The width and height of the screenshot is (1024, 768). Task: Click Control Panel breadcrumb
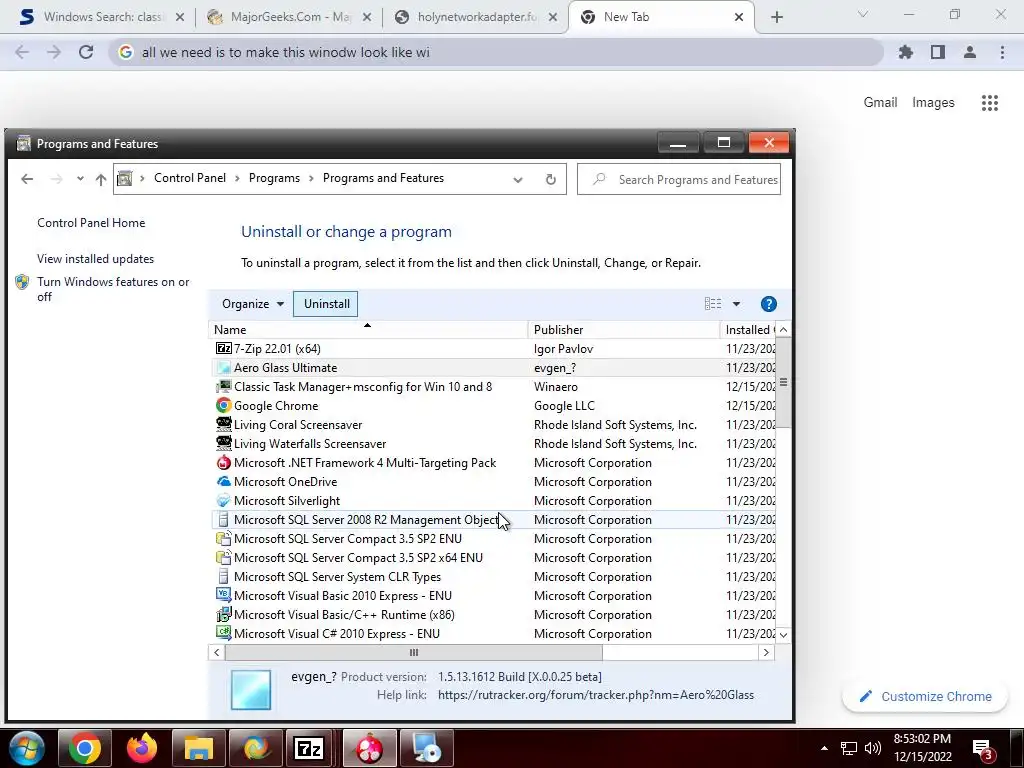click(189, 178)
